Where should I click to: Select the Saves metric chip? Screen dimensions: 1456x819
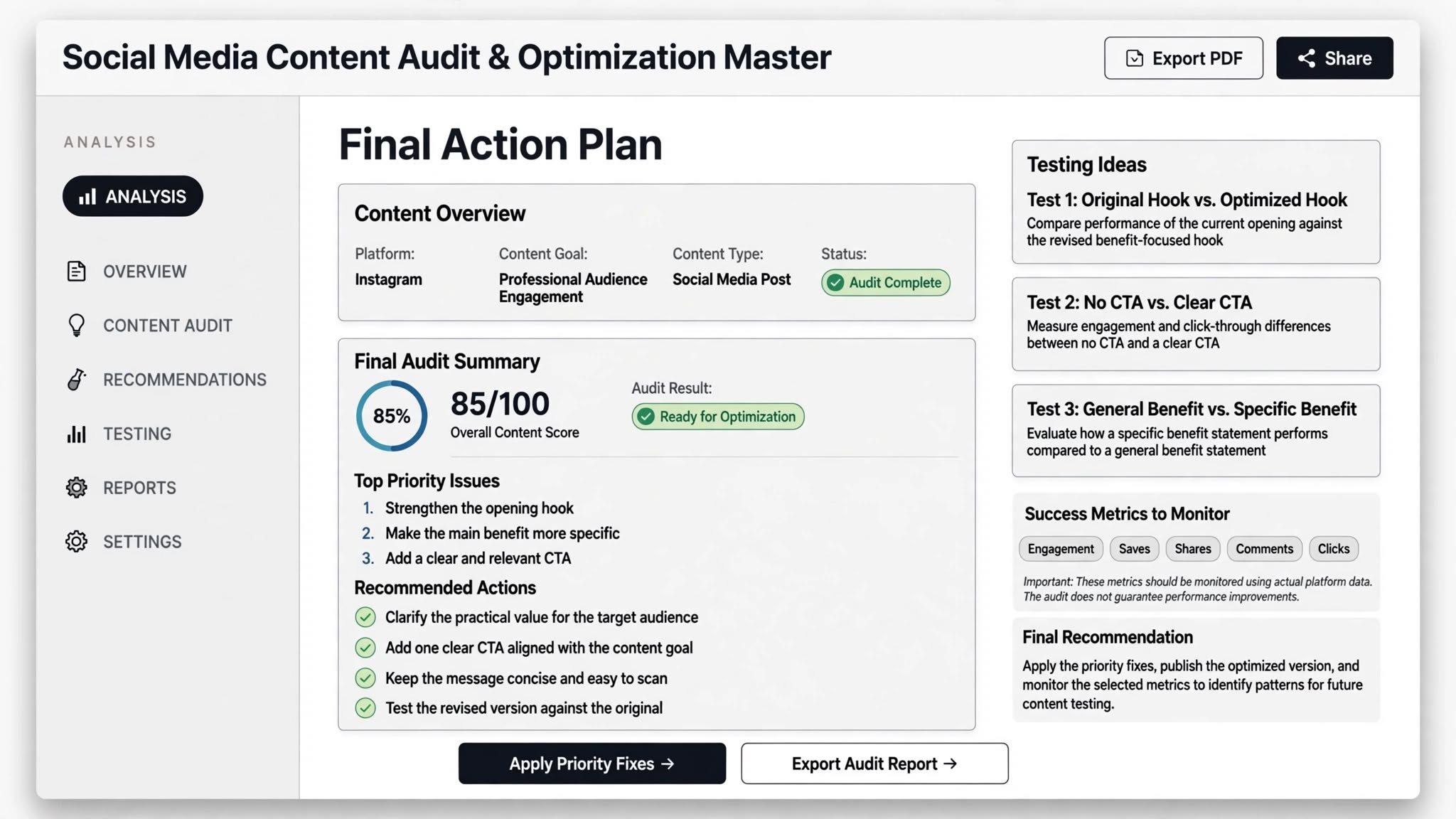point(1134,549)
